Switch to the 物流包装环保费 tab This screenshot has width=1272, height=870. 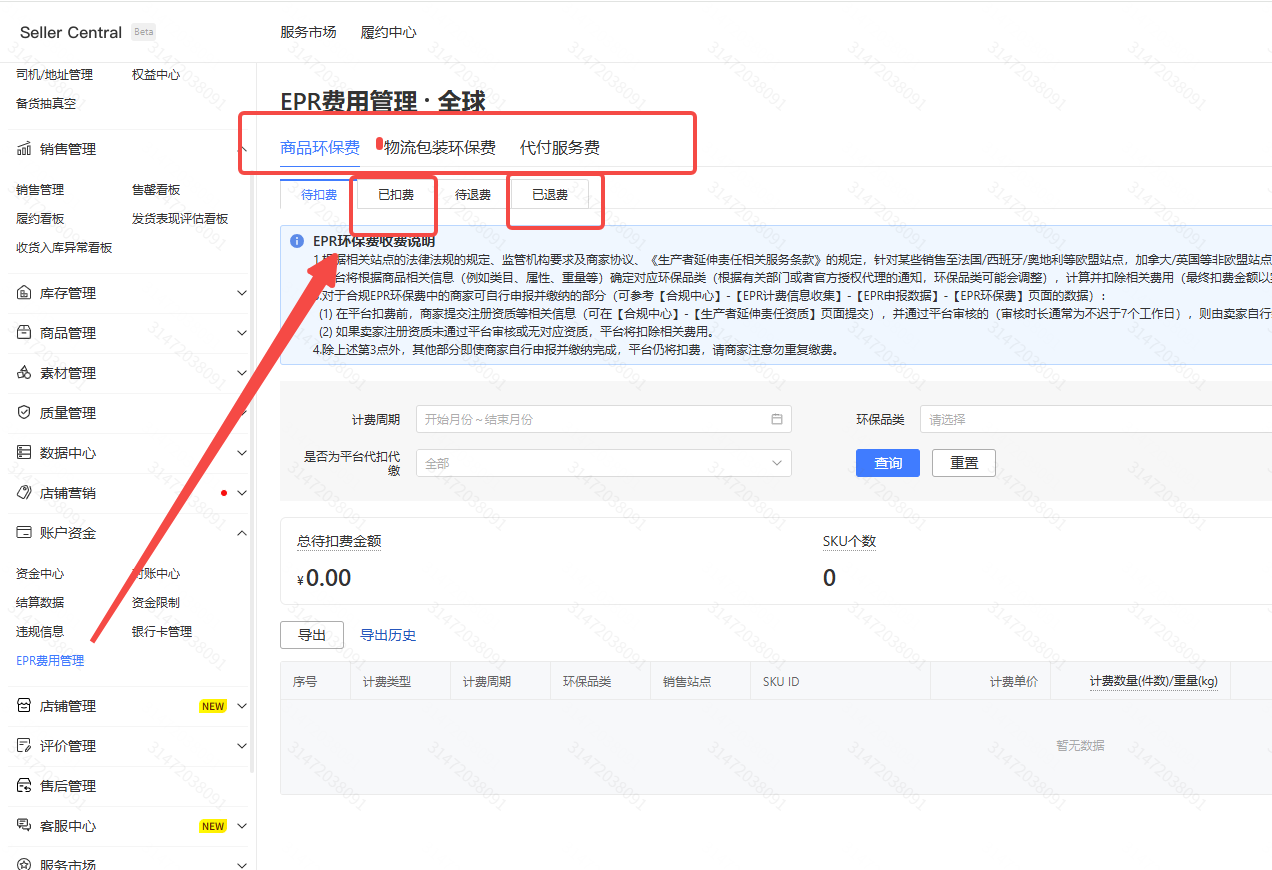click(x=440, y=148)
